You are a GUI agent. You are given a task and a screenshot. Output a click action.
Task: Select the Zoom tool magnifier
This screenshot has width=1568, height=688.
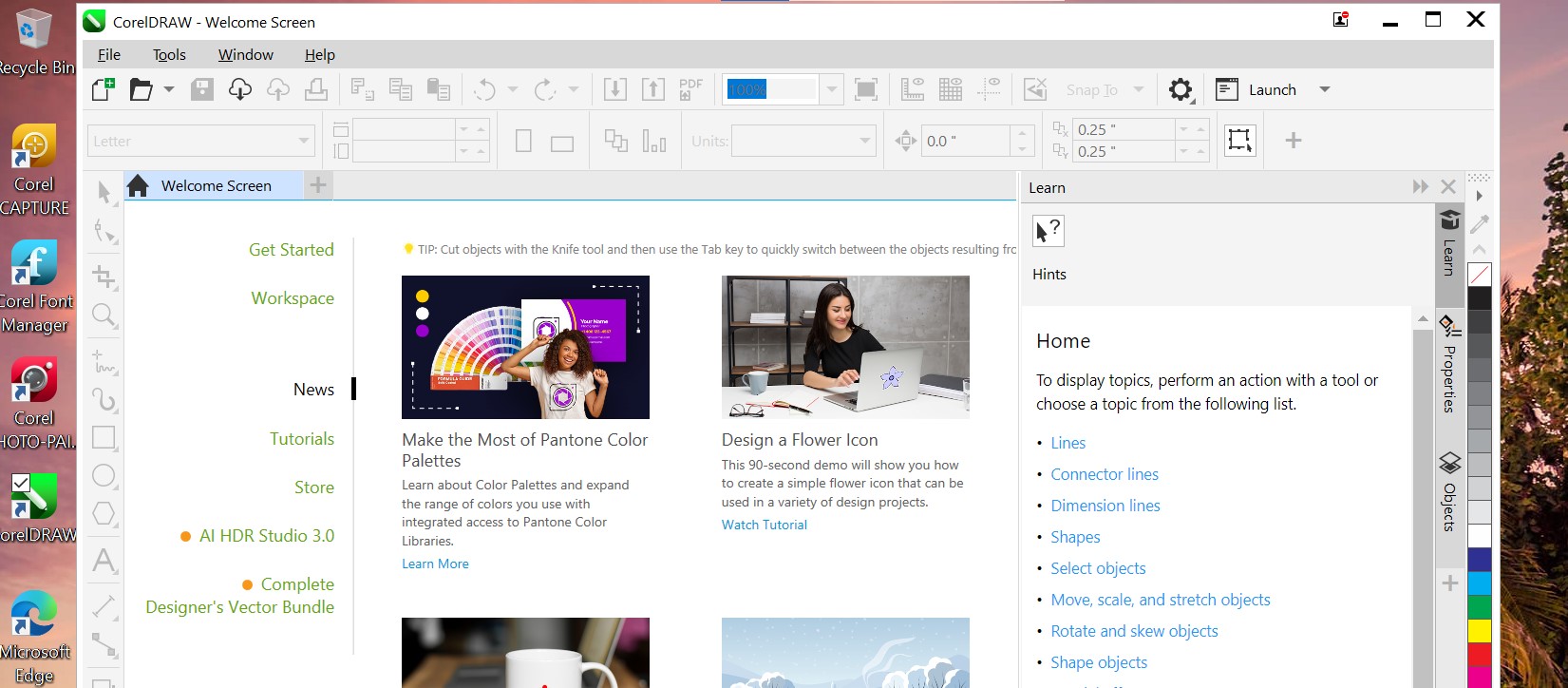(x=104, y=315)
